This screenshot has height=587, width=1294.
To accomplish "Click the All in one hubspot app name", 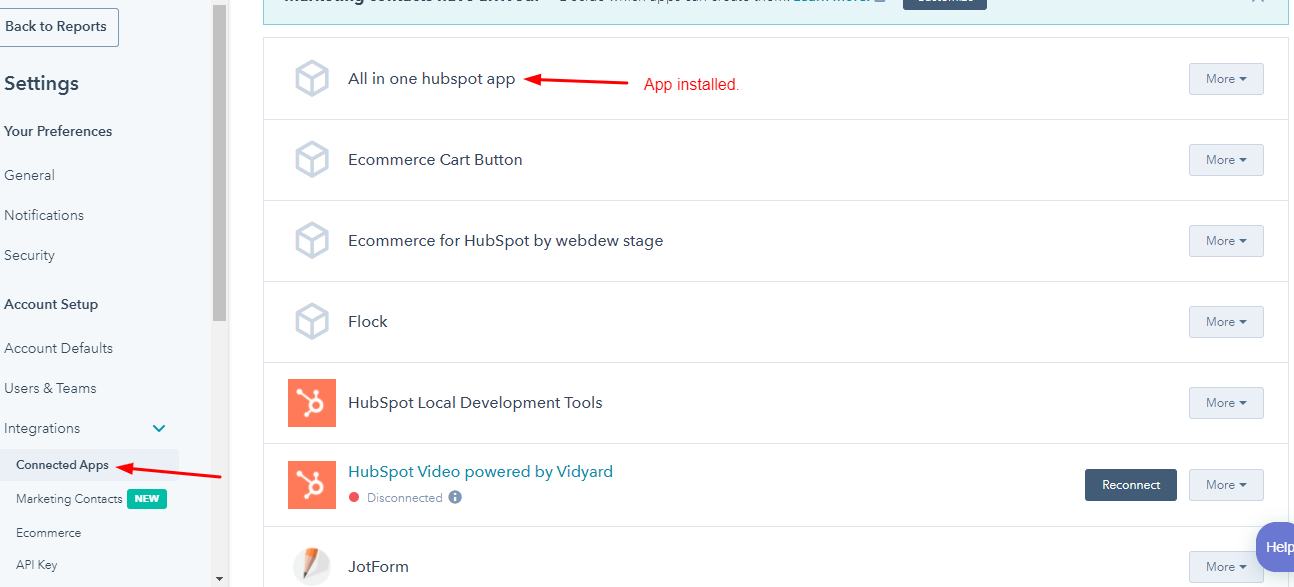I will coord(432,79).
